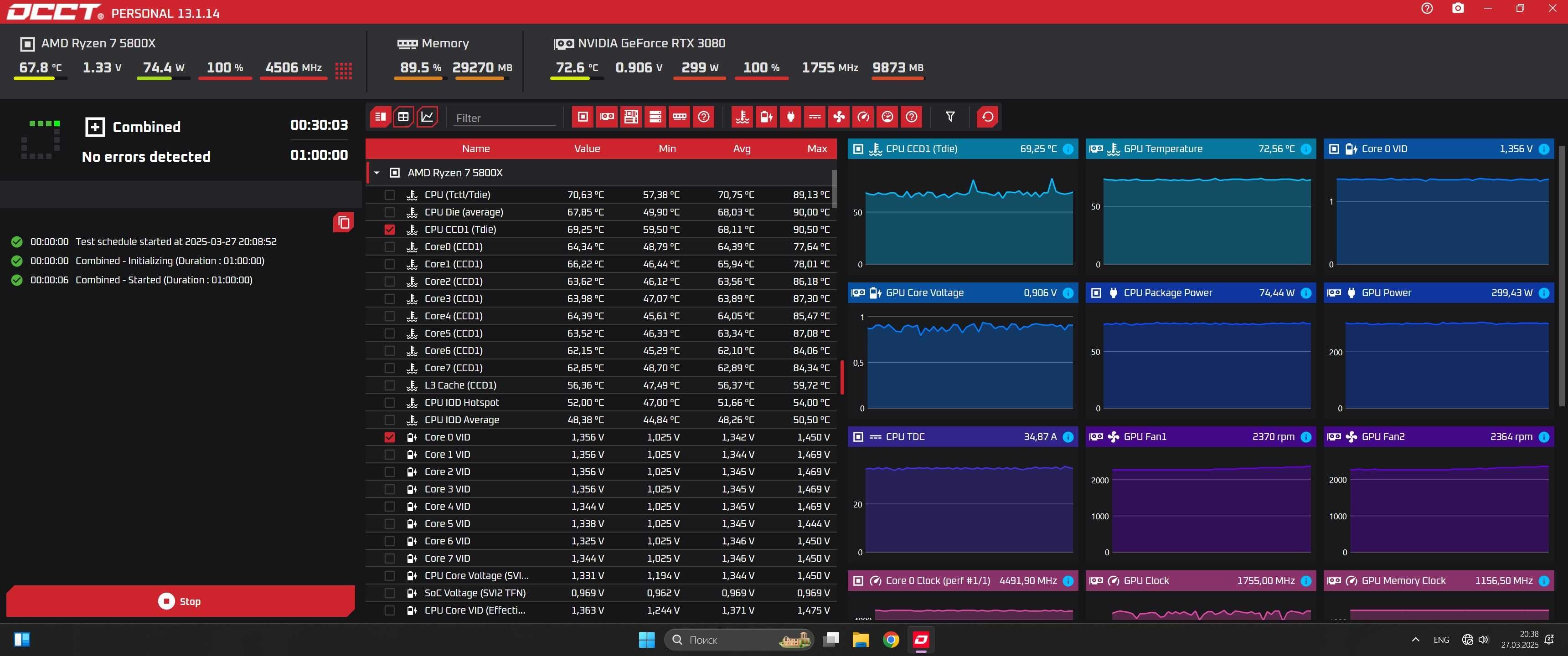Image resolution: width=1568 pixels, height=656 pixels.
Task: Toggle the table-and-graphs layout view icon
Action: pyautogui.click(x=381, y=117)
